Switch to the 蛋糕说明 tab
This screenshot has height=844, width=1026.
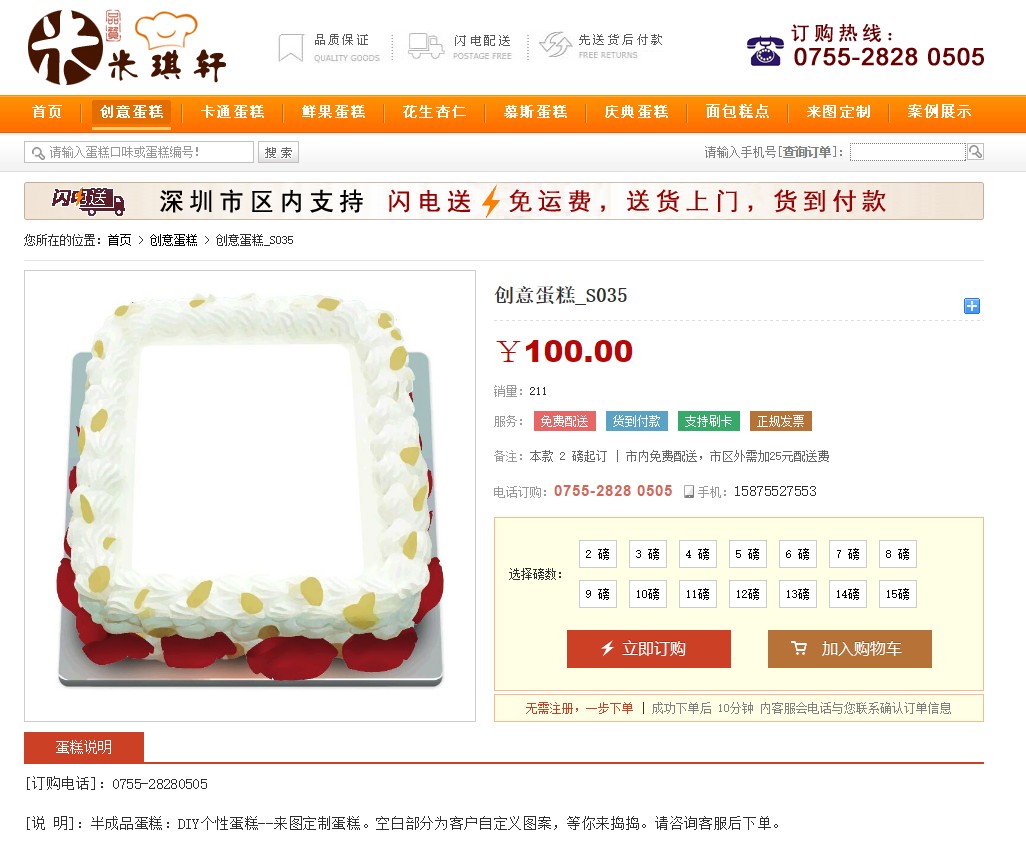tap(84, 747)
